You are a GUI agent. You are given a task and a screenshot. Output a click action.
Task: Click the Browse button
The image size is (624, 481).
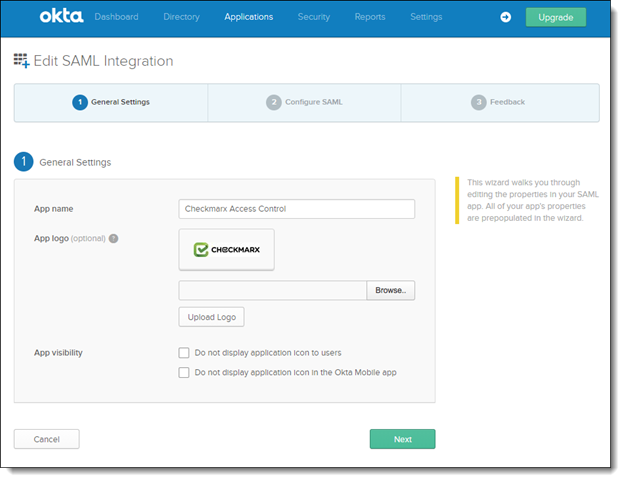point(390,290)
